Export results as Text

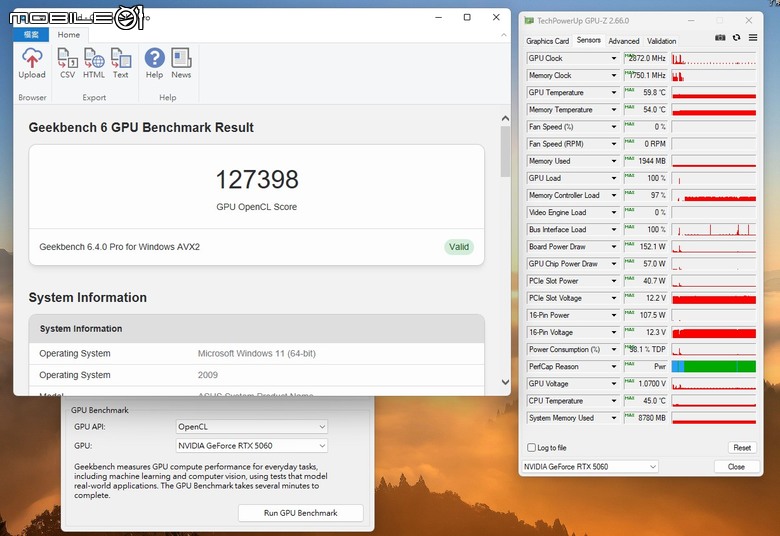coord(120,63)
